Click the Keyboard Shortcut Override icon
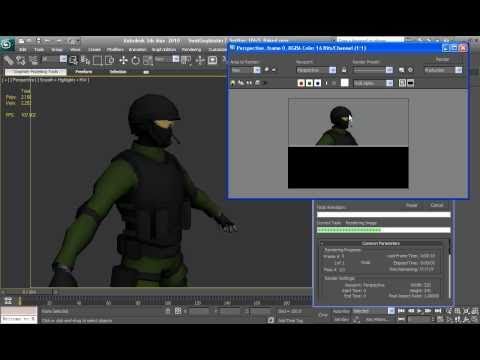The height and width of the screenshot is (360, 480). pyautogui.click(x=212, y=60)
